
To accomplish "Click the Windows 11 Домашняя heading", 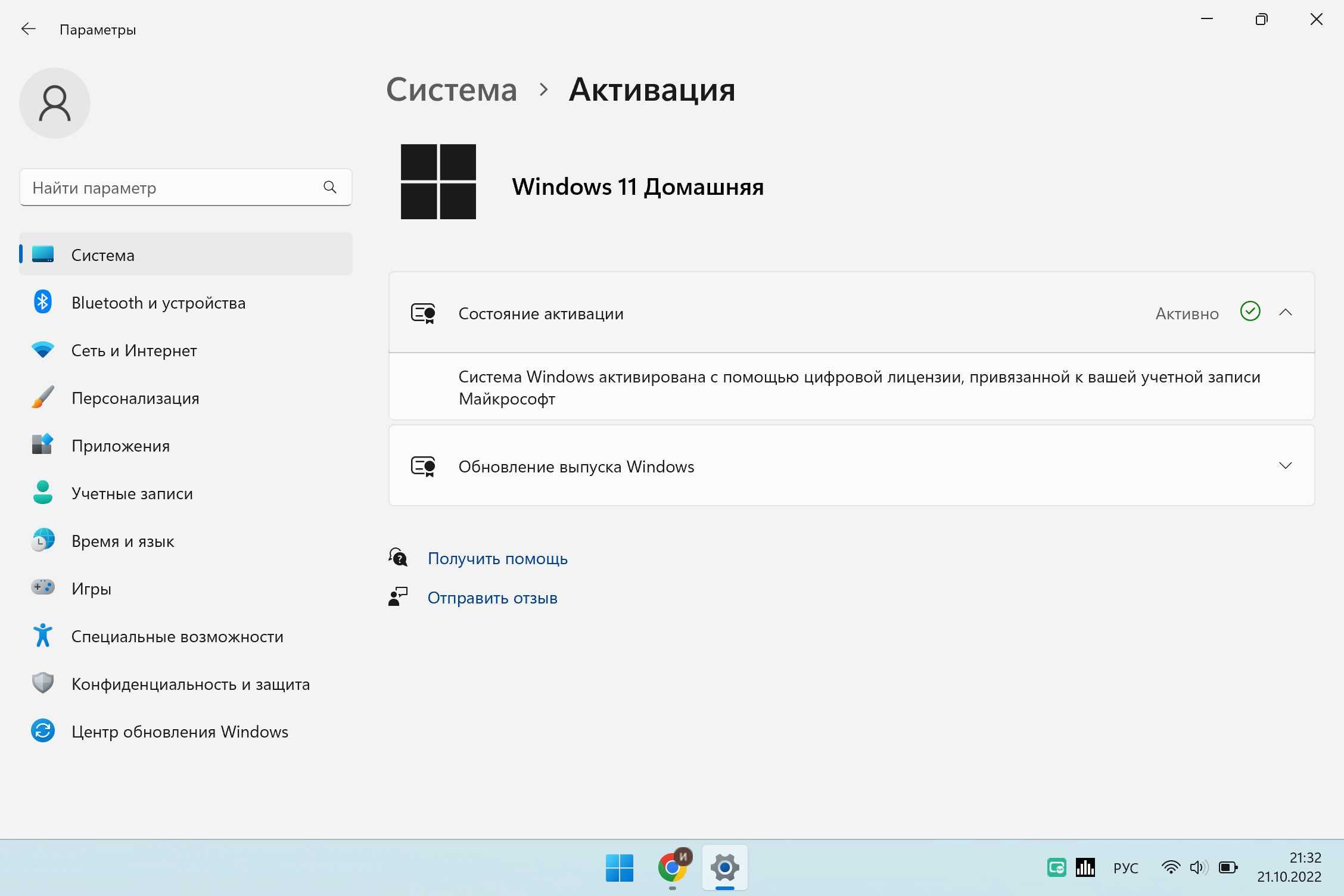I will point(637,187).
